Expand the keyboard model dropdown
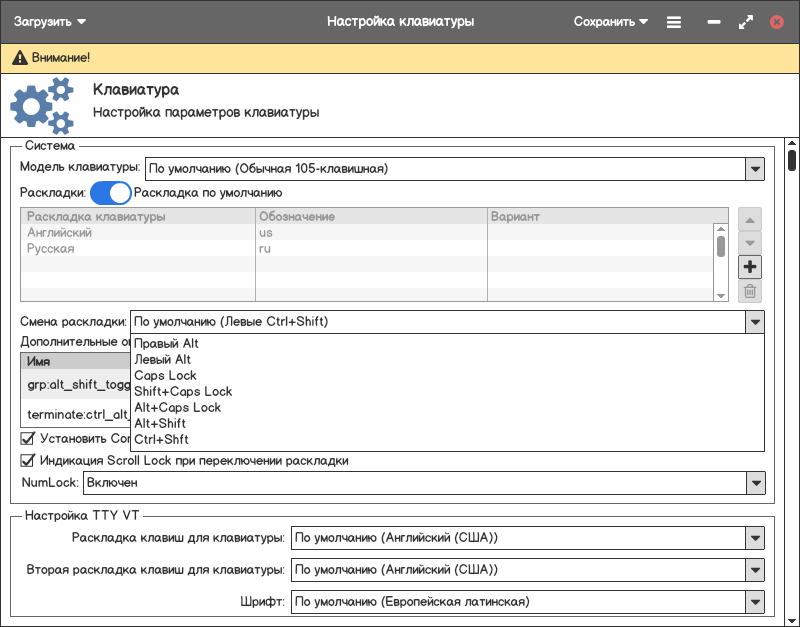This screenshot has width=800, height=627. coord(755,169)
